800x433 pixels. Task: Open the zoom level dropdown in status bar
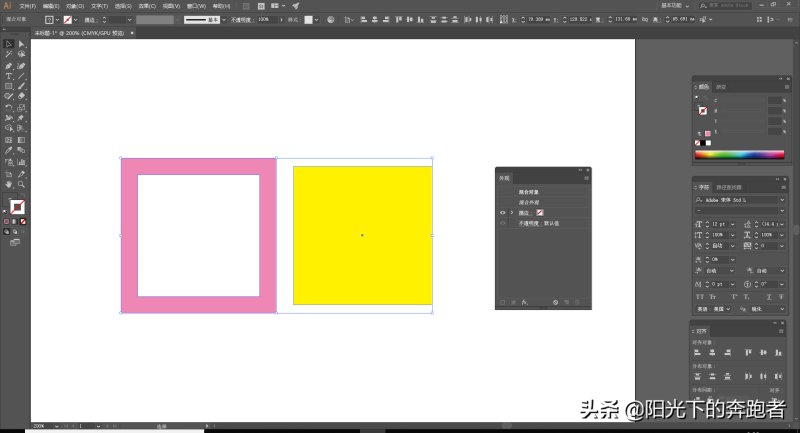[50, 426]
